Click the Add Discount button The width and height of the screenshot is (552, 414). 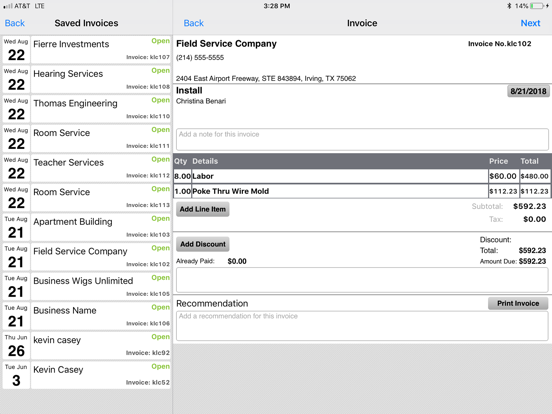point(203,244)
